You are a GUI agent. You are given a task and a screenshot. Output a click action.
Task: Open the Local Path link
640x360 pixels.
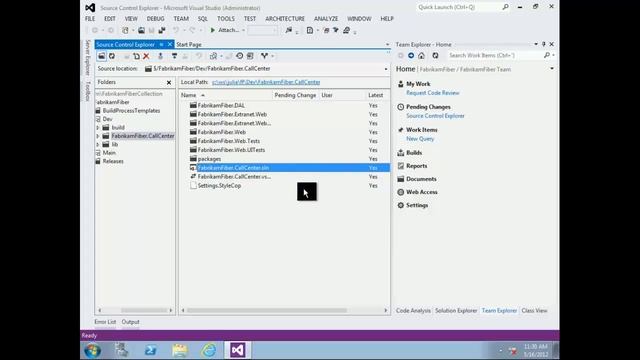point(266,82)
